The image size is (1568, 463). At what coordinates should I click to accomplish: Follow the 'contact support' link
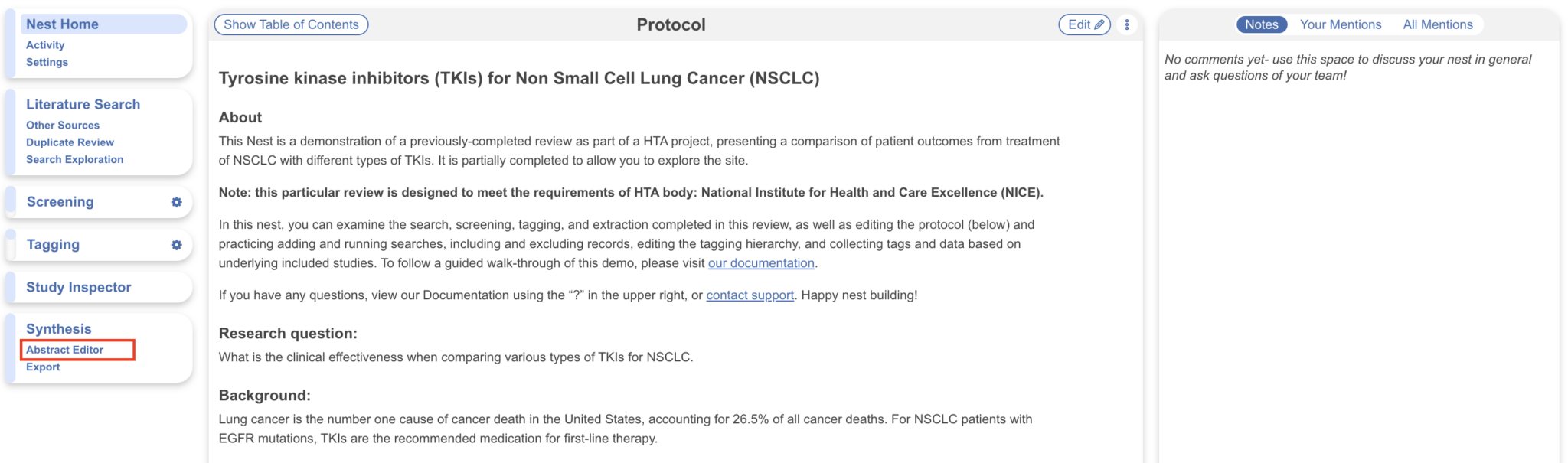click(x=750, y=295)
